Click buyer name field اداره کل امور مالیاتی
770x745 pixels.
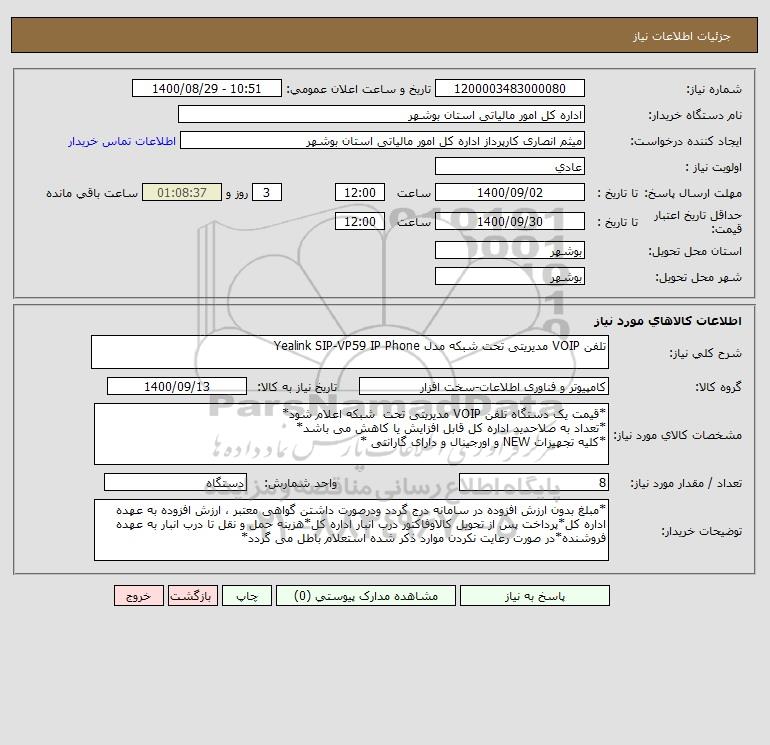point(381,114)
